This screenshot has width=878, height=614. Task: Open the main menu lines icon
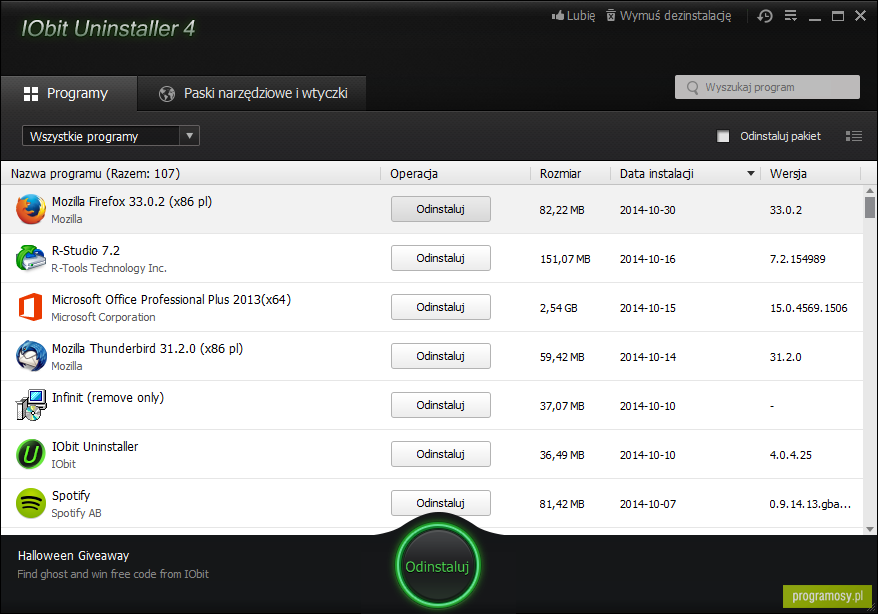791,16
